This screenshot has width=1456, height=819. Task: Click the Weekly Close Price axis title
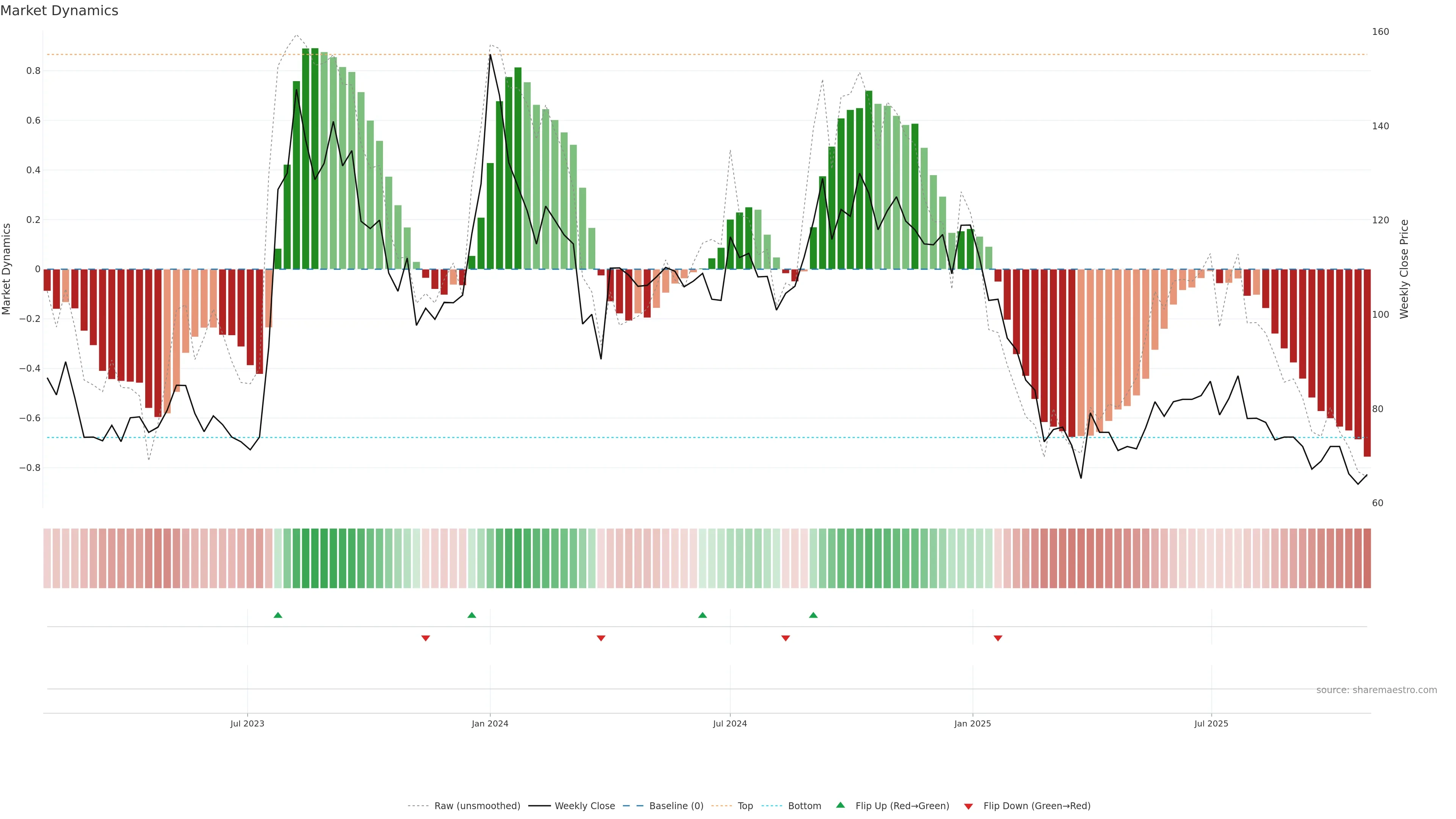coord(1404,269)
